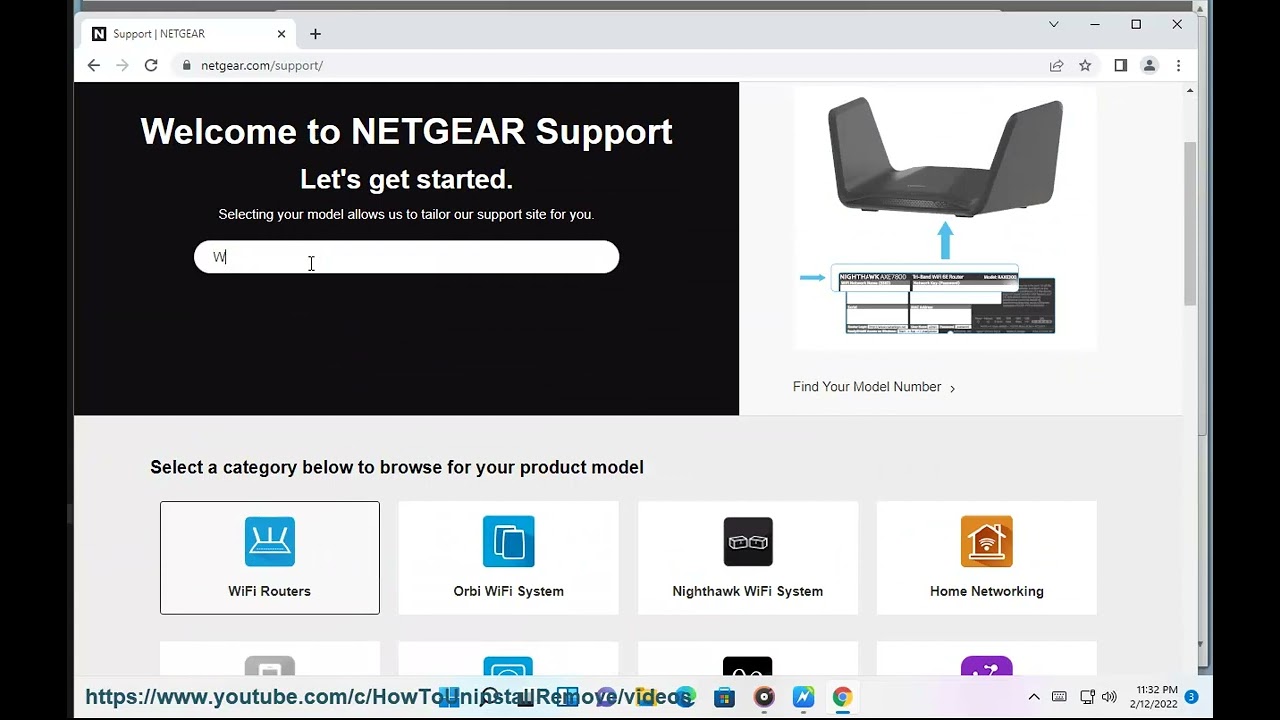The width and height of the screenshot is (1280, 720).
Task: Open the disc-shaped media app in taskbar
Action: [x=764, y=697]
